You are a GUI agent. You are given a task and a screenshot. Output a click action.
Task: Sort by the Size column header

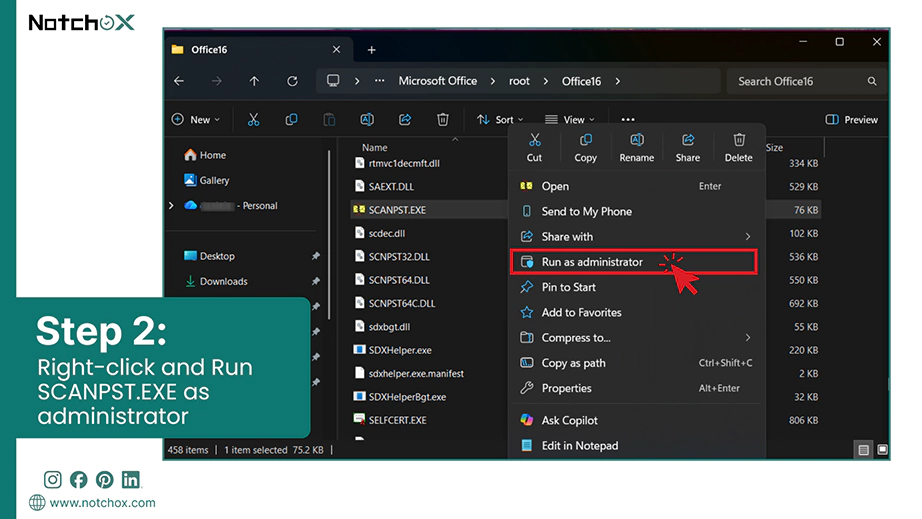click(x=774, y=147)
